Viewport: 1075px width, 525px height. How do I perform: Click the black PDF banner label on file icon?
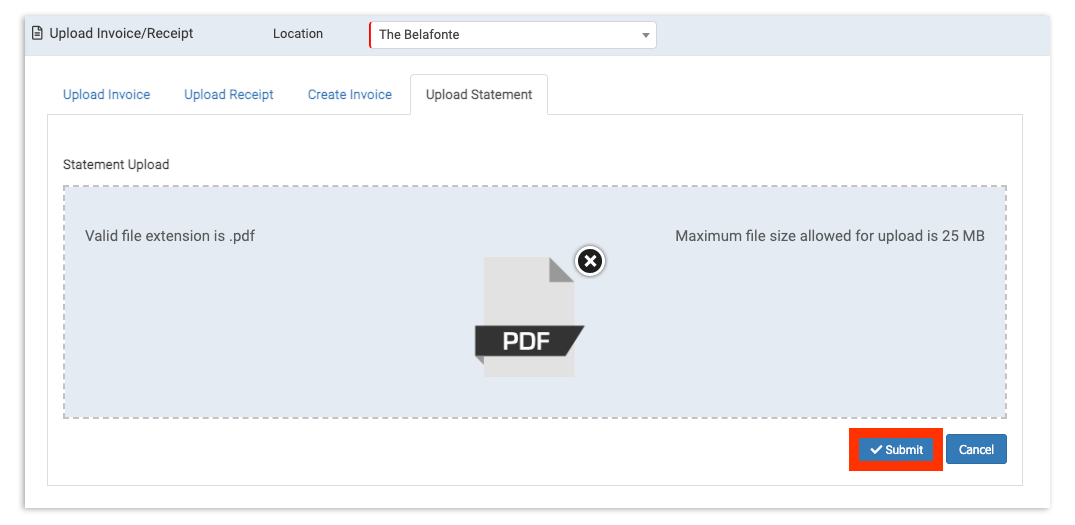coord(527,341)
